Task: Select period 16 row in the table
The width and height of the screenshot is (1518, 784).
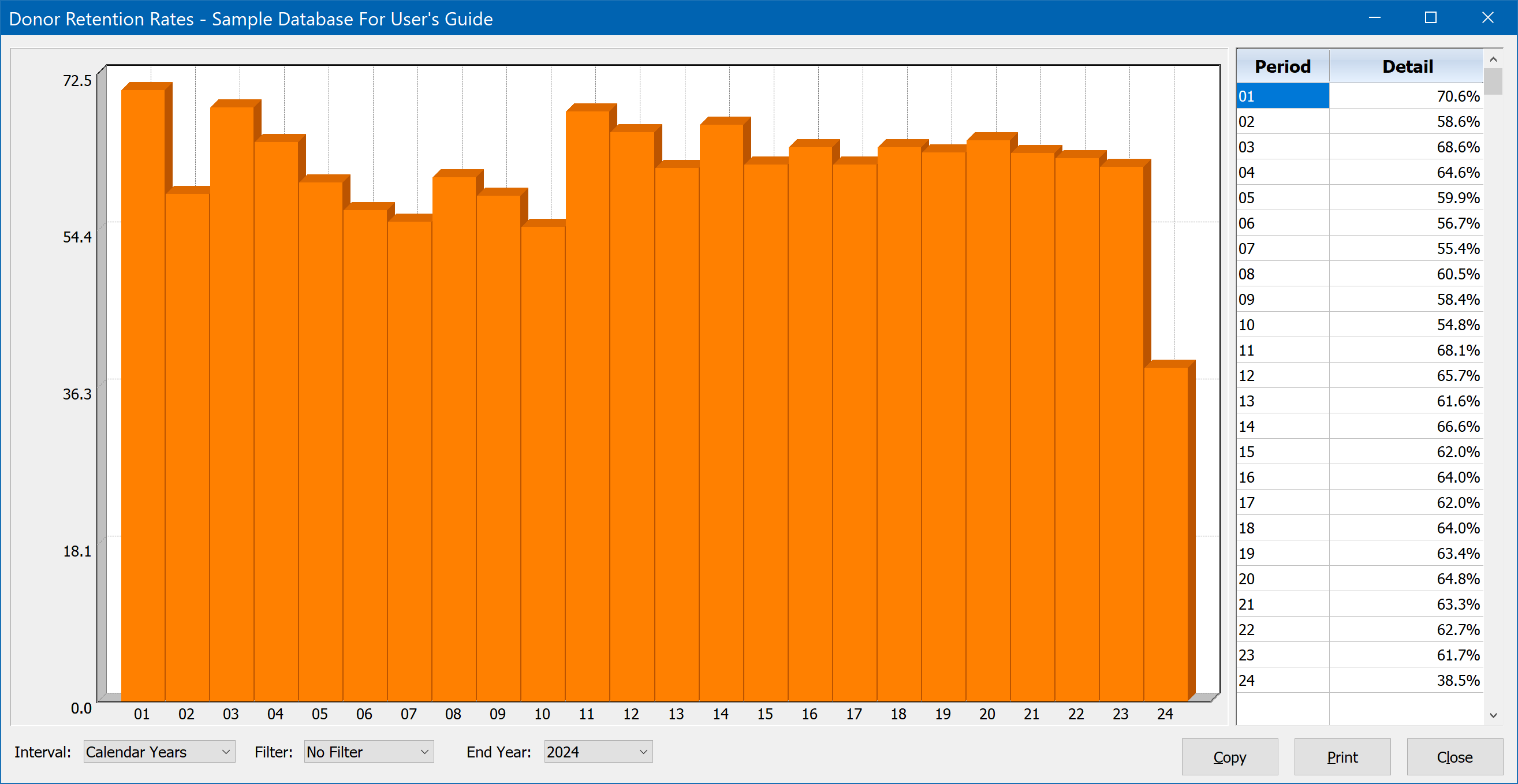Action: tap(1359, 476)
